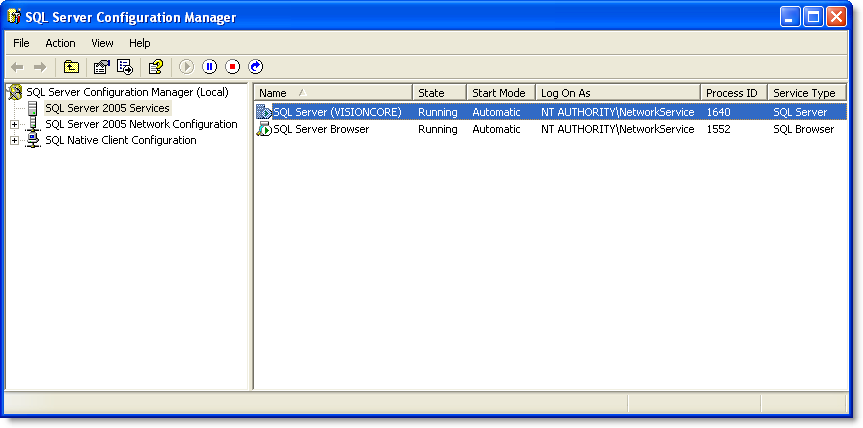
Task: Click Log On As value for SQL Server (VISIONCORE)
Action: click(x=618, y=112)
